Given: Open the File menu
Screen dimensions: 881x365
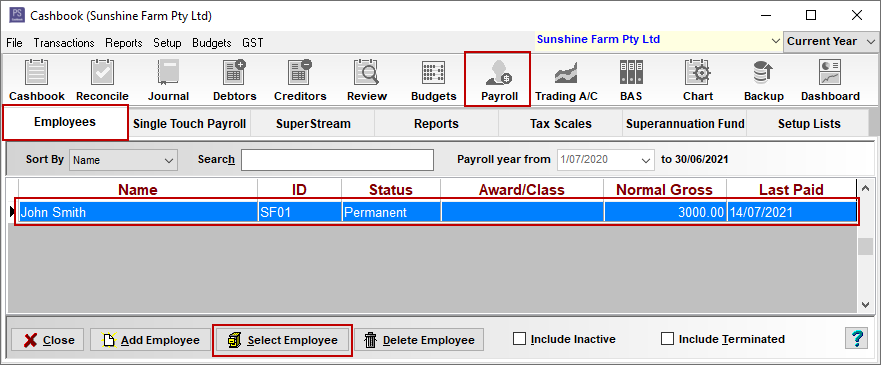Looking at the screenshot, I should 14,43.
